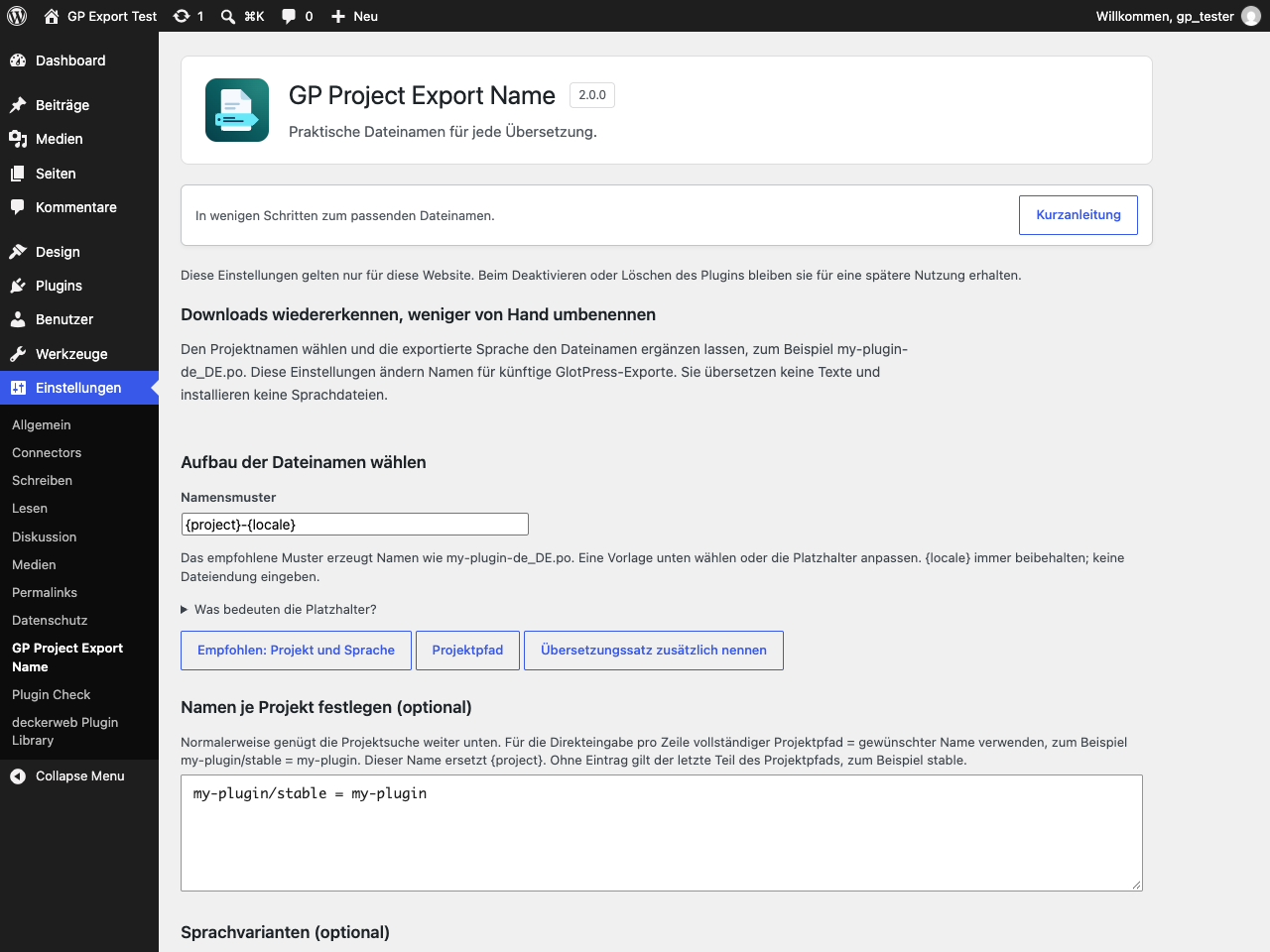Open the Plugin Check submenu item
The height and width of the screenshot is (952, 1270).
51,694
